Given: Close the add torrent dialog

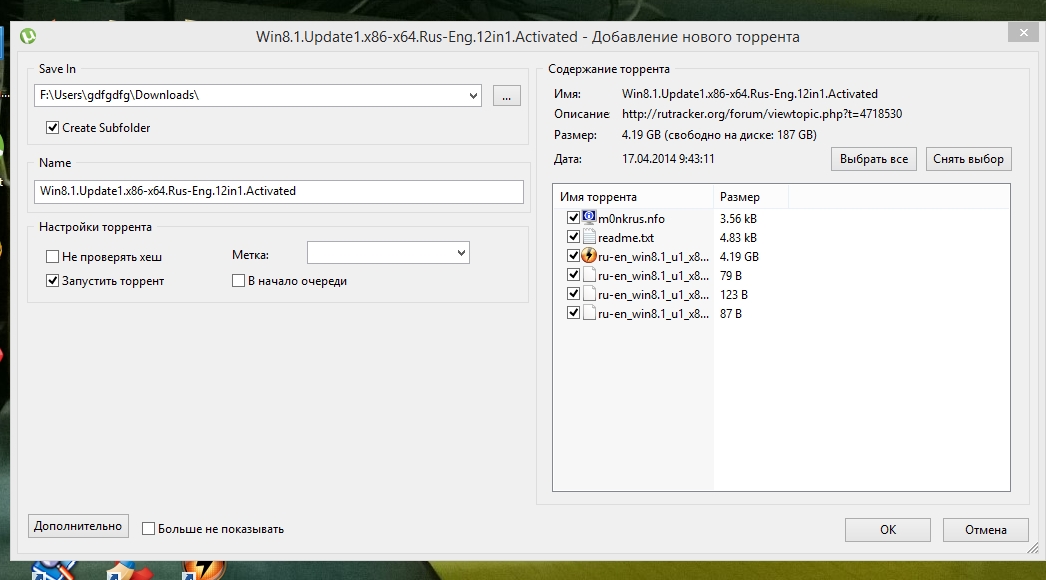Looking at the screenshot, I should click(1023, 32).
